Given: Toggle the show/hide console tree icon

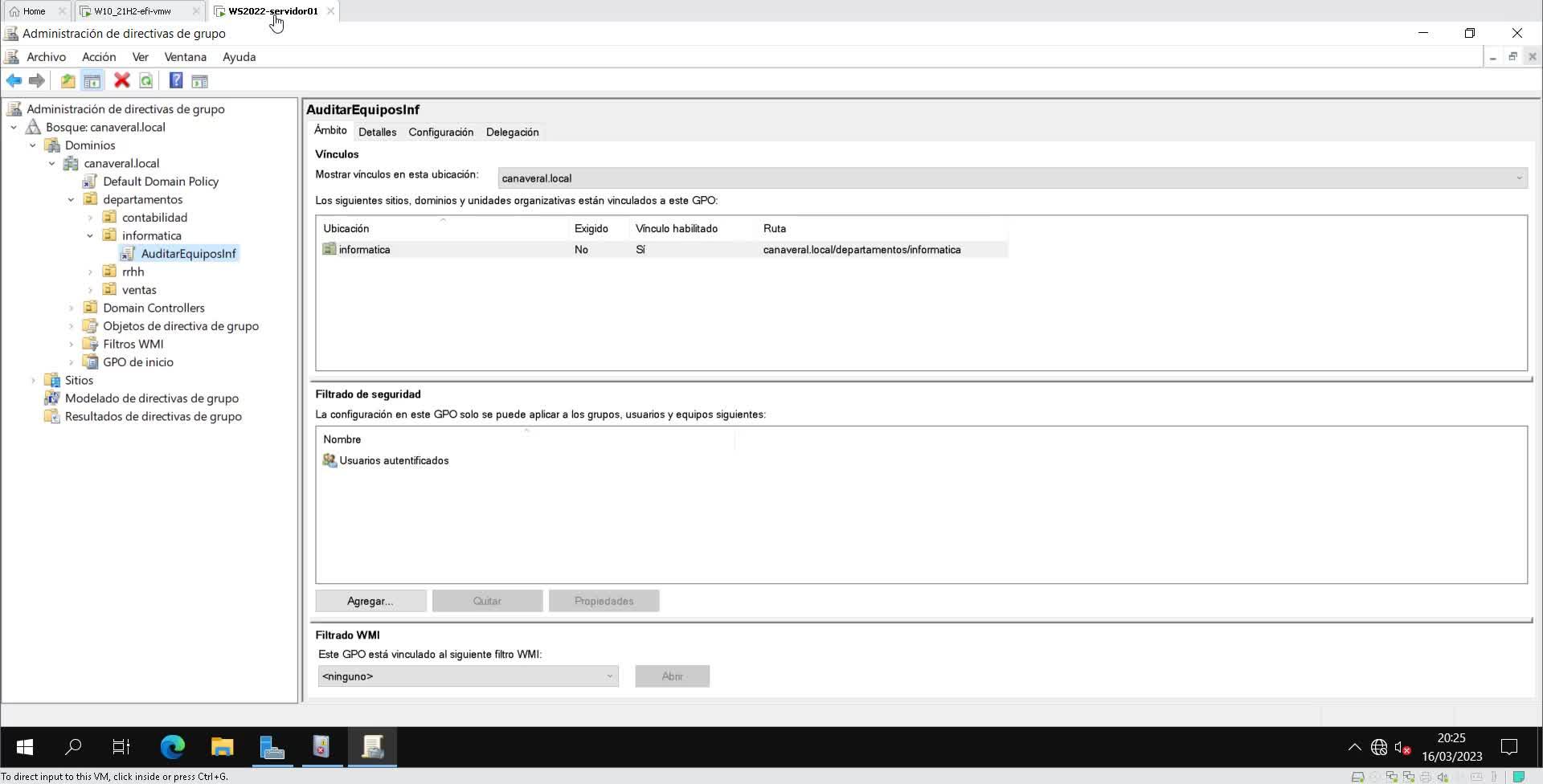Looking at the screenshot, I should coord(92,80).
